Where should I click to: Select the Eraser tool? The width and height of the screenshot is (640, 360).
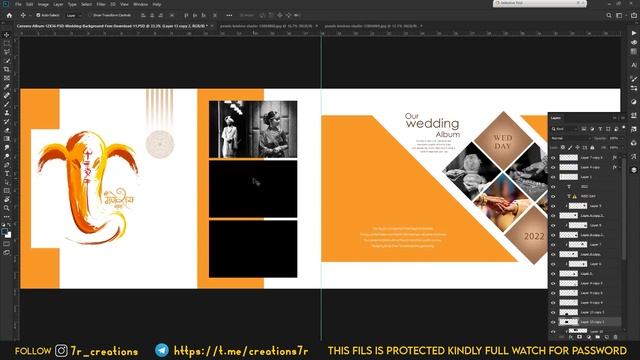tap(7, 130)
